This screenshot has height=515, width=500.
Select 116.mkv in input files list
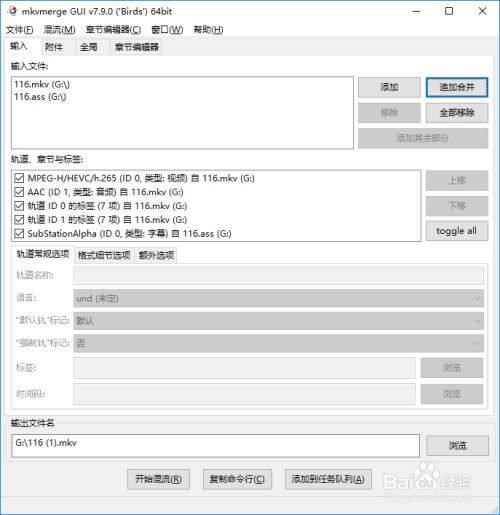coord(42,84)
